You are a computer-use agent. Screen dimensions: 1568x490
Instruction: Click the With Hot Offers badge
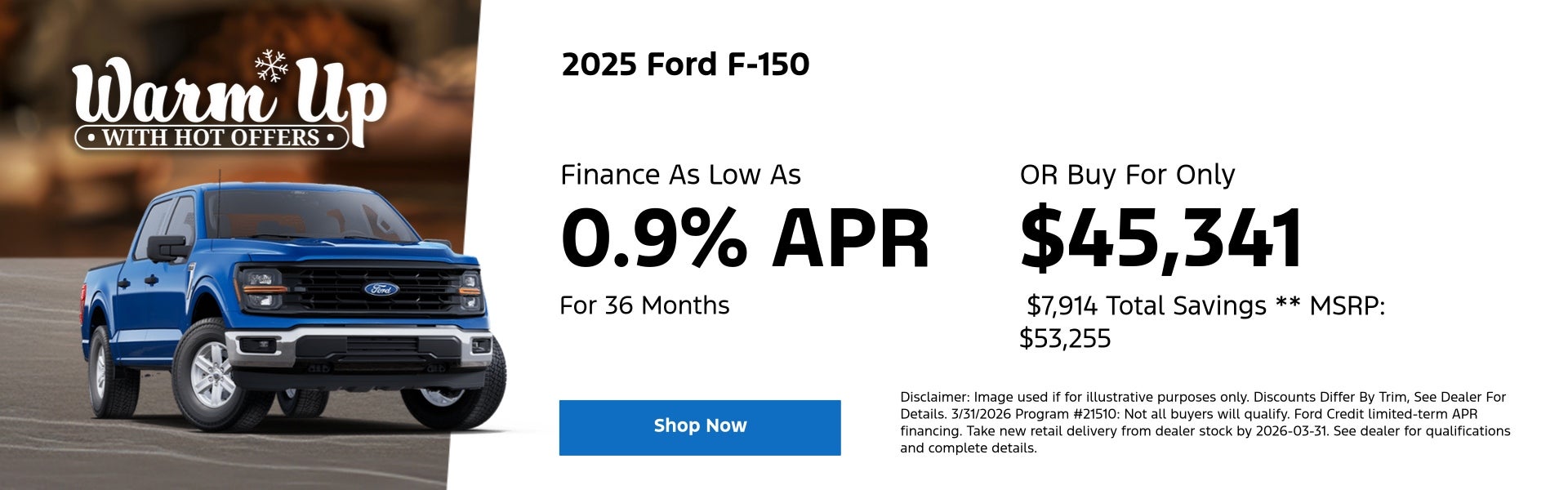coord(211,137)
